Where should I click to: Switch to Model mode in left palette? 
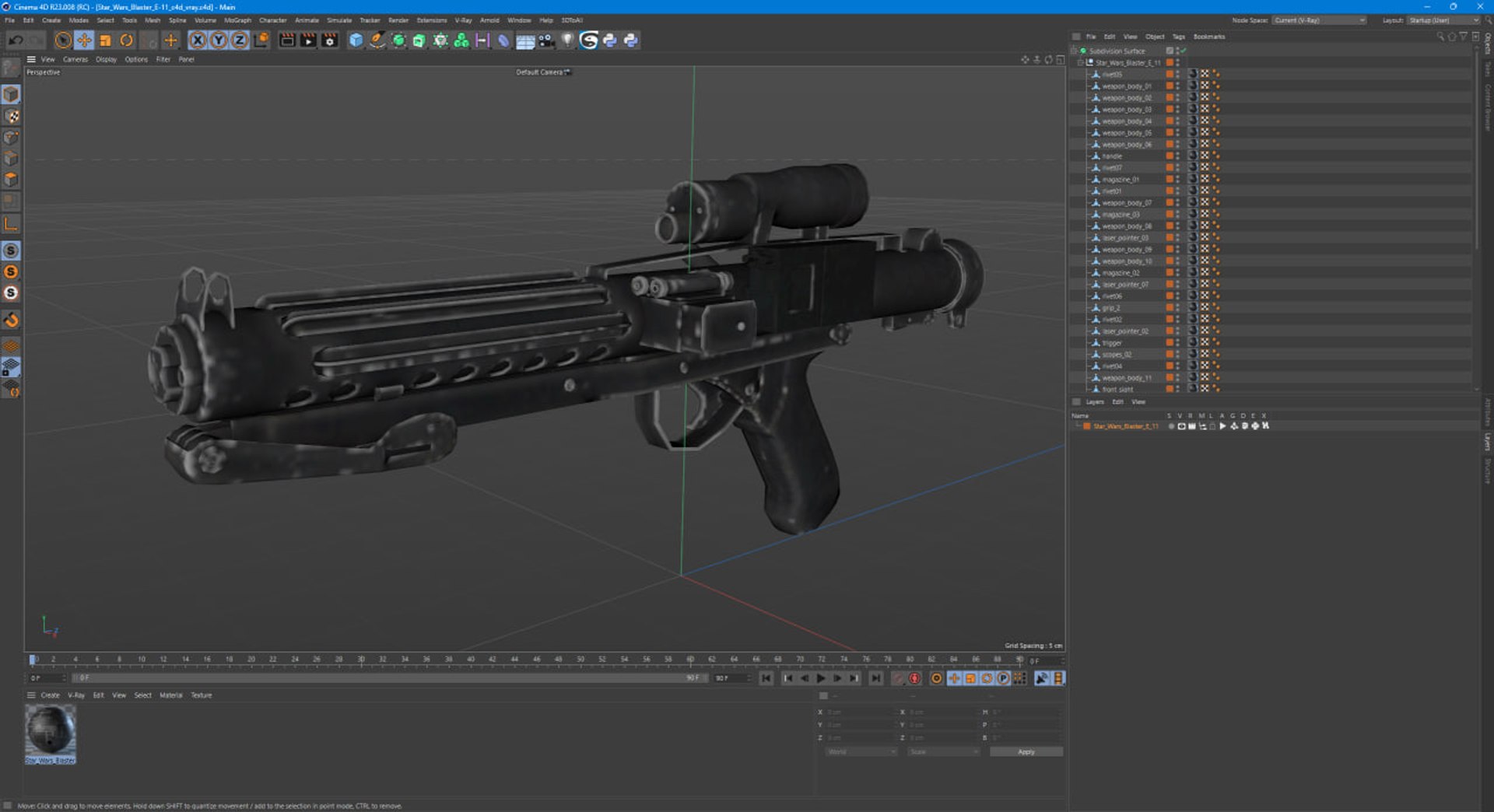[11, 94]
